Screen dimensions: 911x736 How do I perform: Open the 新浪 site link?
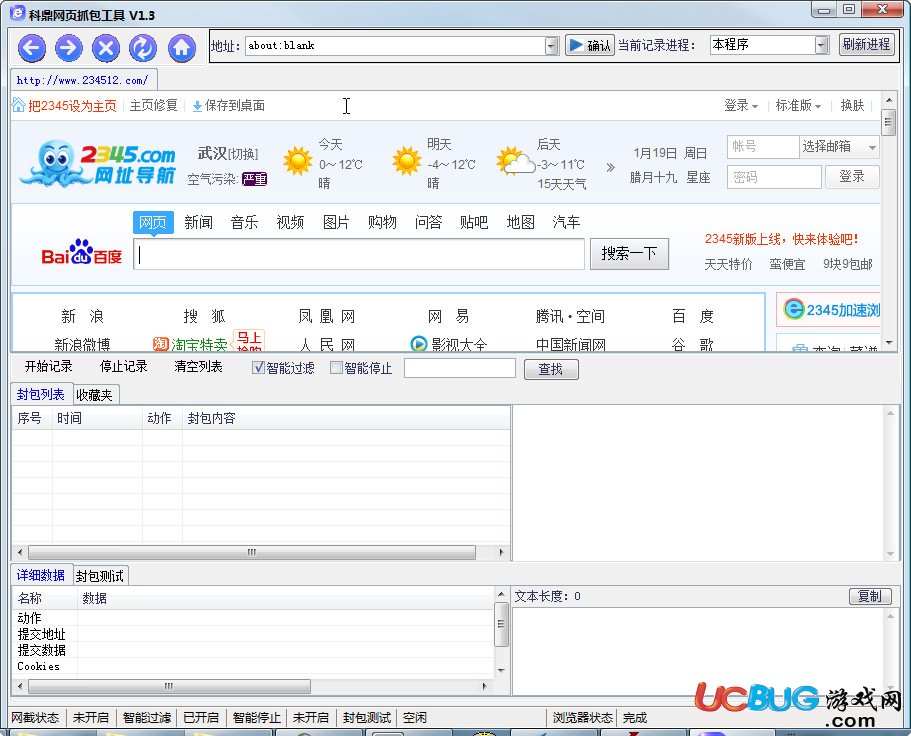point(83,316)
